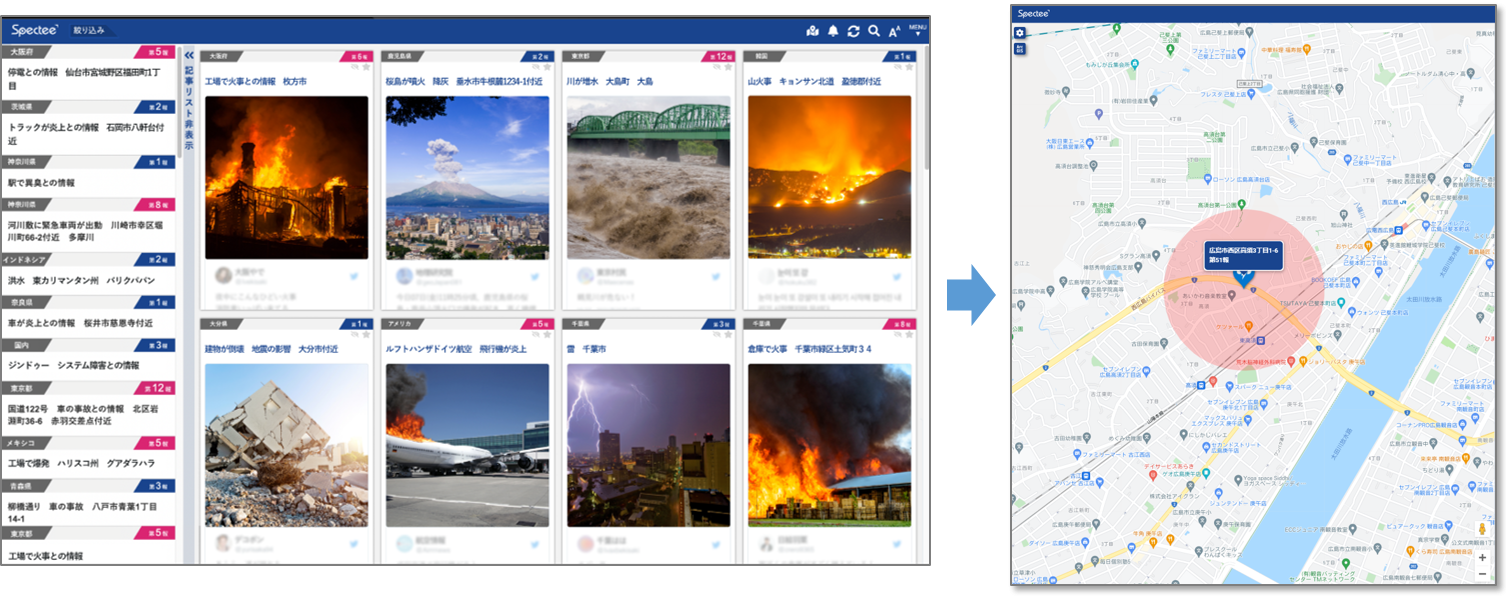Open the burning airplane photo
The image size is (1506, 599).
coord(467,445)
